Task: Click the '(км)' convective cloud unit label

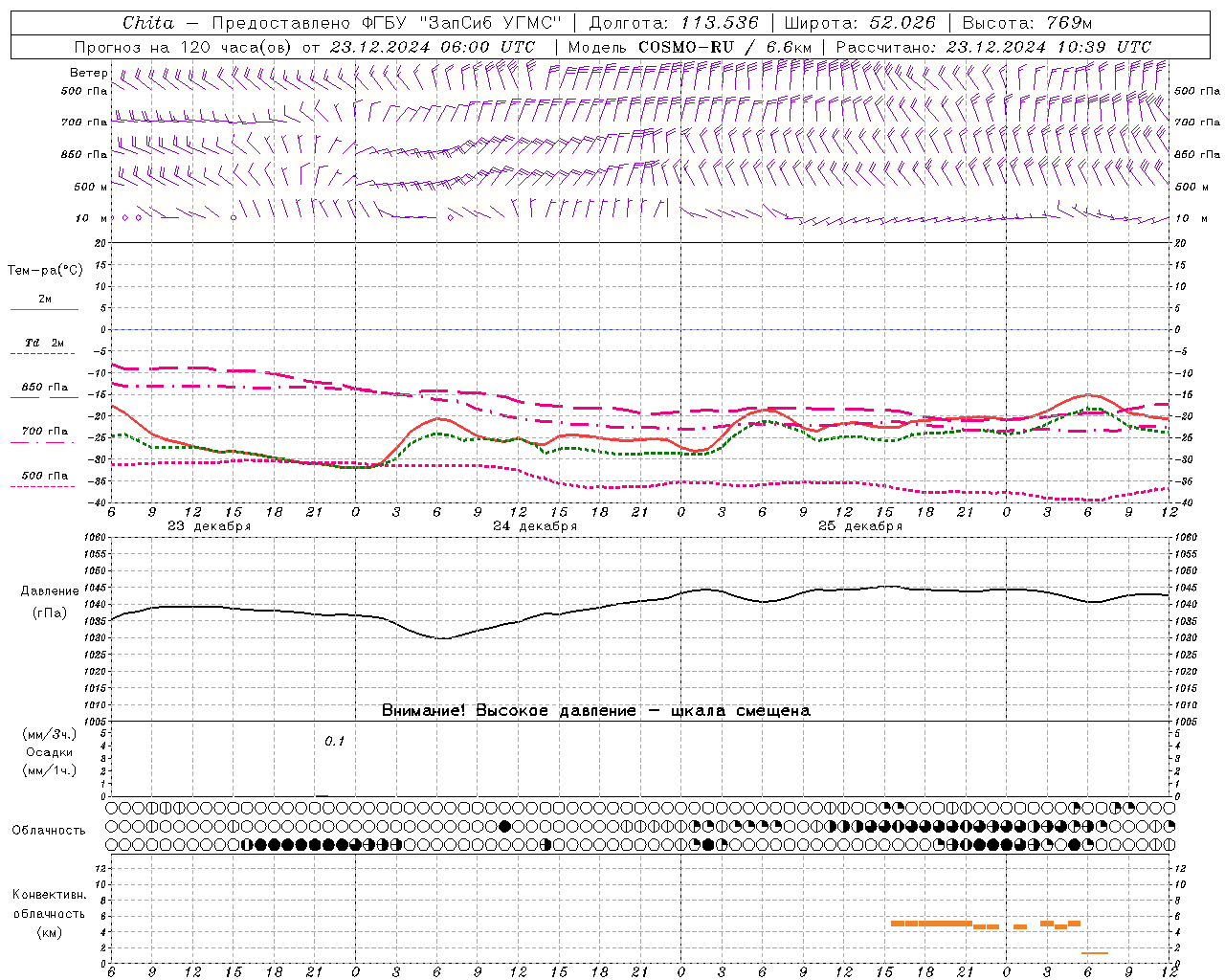Action: coord(49,932)
